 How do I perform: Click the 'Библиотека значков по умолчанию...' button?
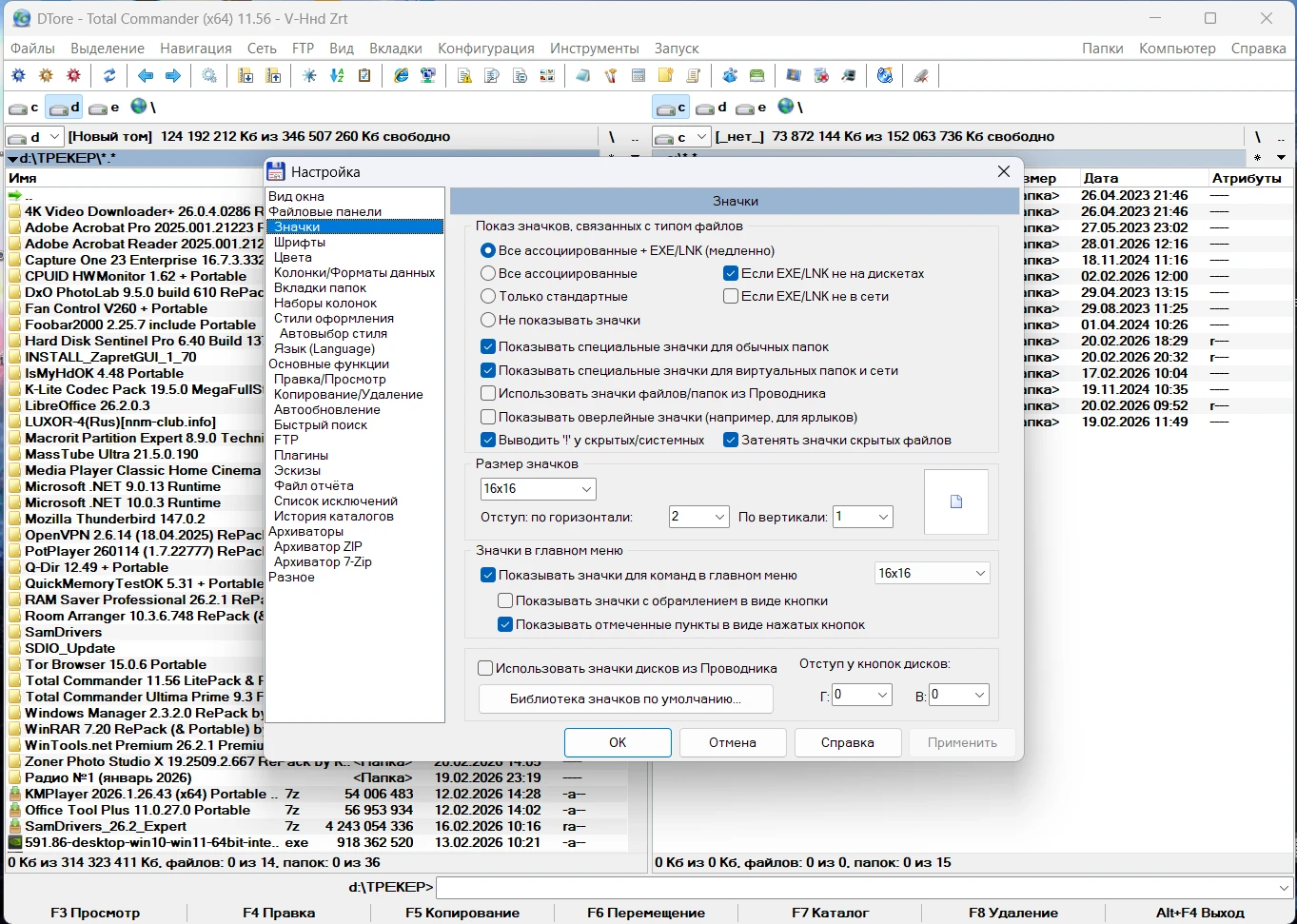[625, 699]
